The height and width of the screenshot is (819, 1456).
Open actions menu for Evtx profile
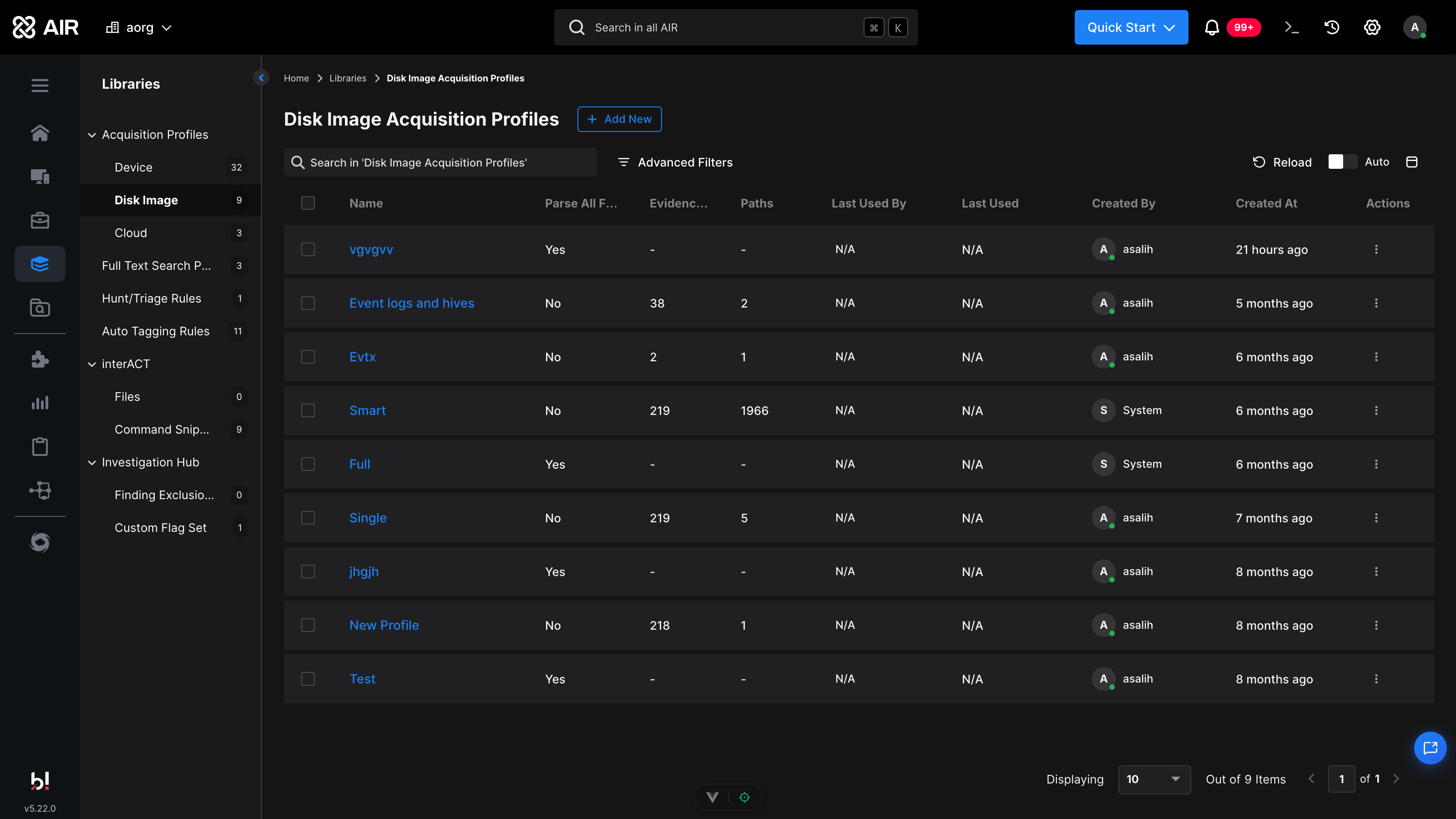point(1376,357)
